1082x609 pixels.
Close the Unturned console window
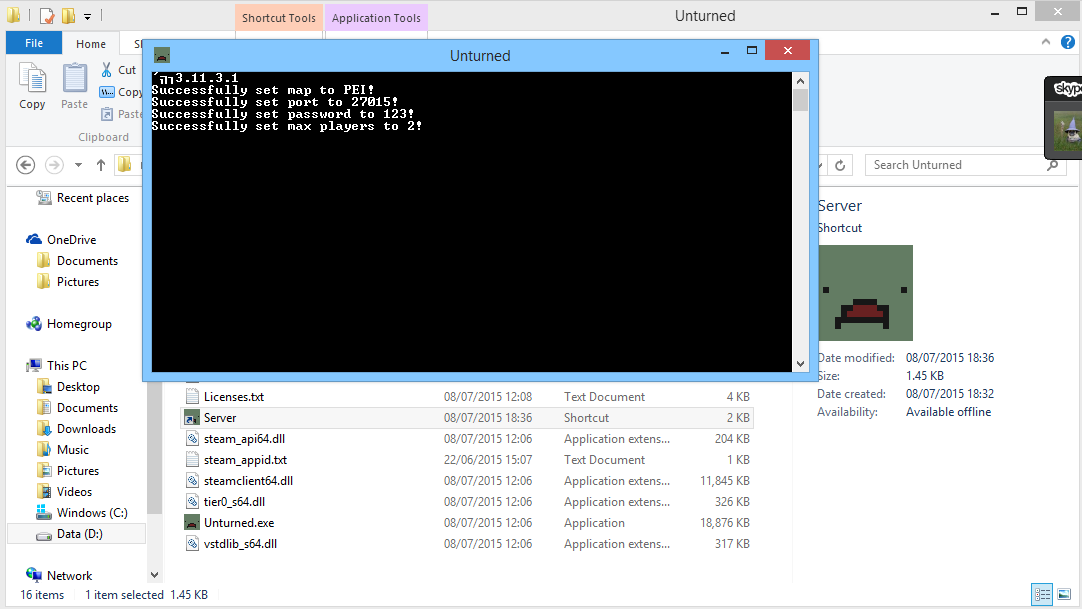(x=787, y=50)
